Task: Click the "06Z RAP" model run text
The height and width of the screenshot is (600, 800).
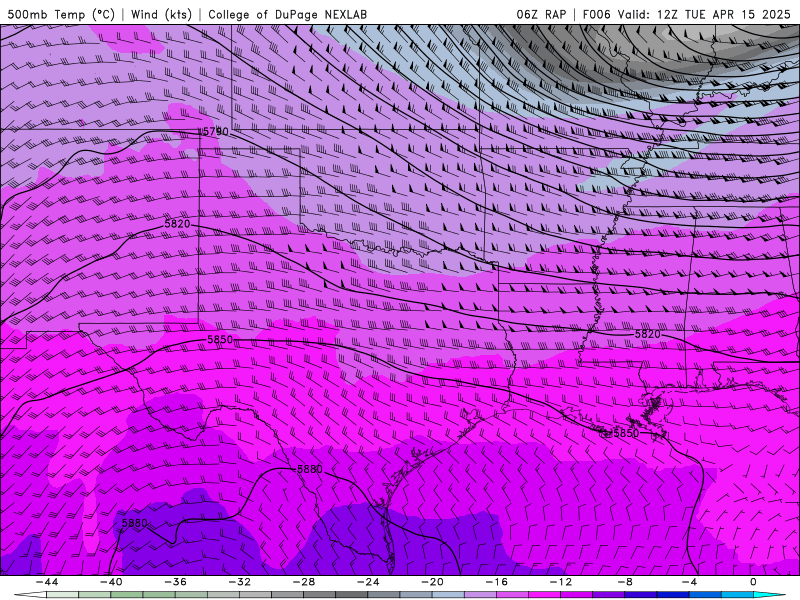Action: click(x=541, y=14)
